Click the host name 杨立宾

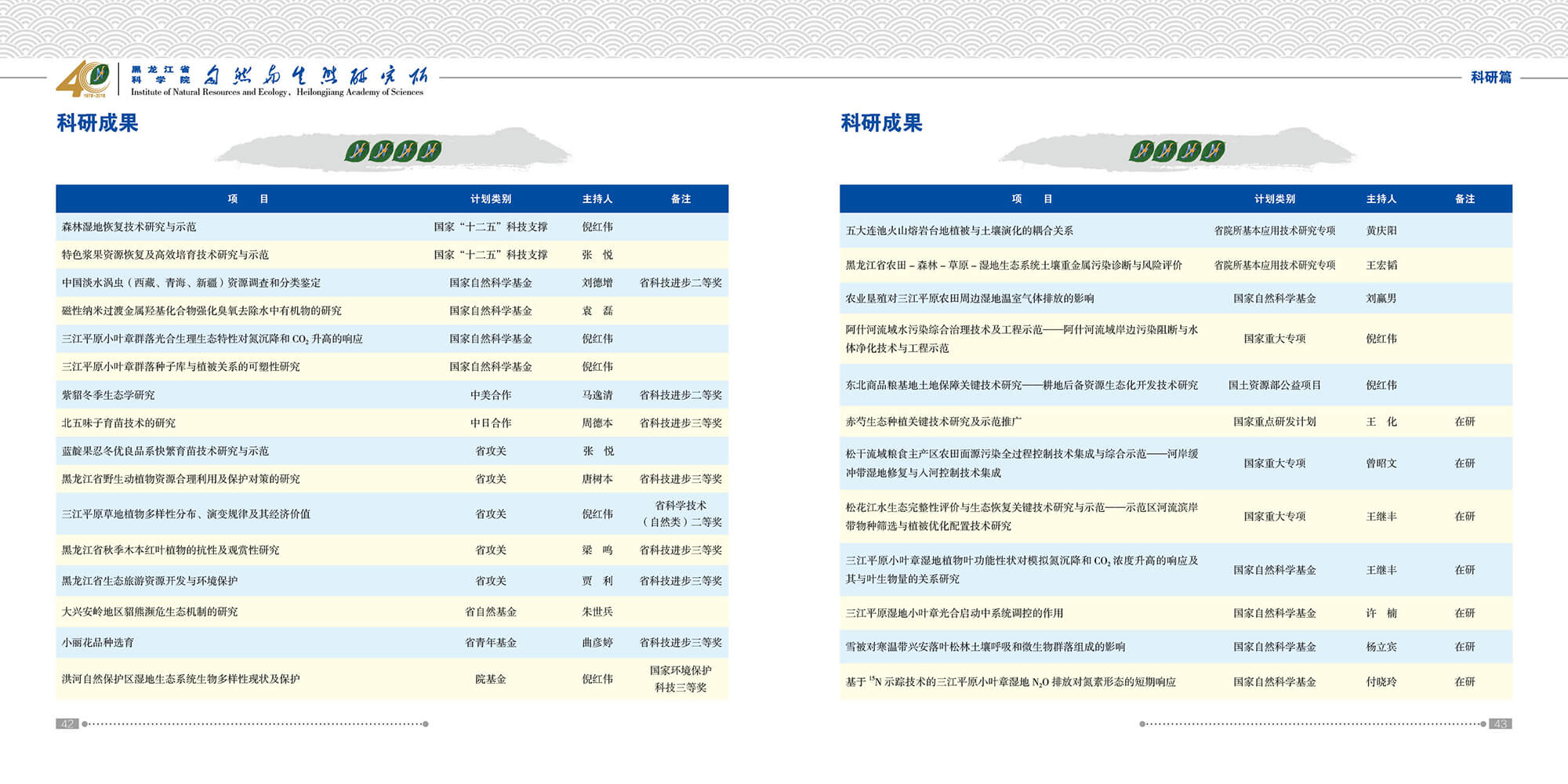tap(1381, 647)
